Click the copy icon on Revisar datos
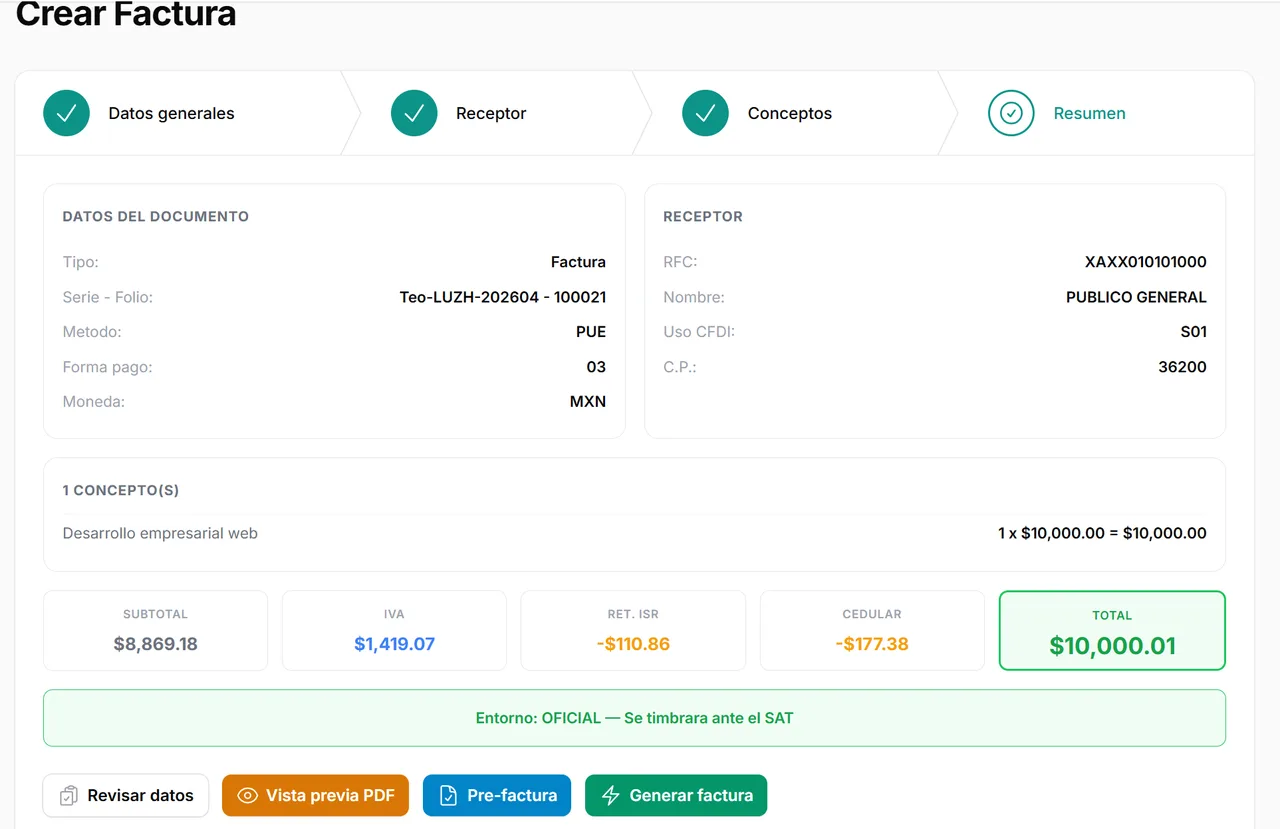This screenshot has height=829, width=1280. (x=68, y=795)
